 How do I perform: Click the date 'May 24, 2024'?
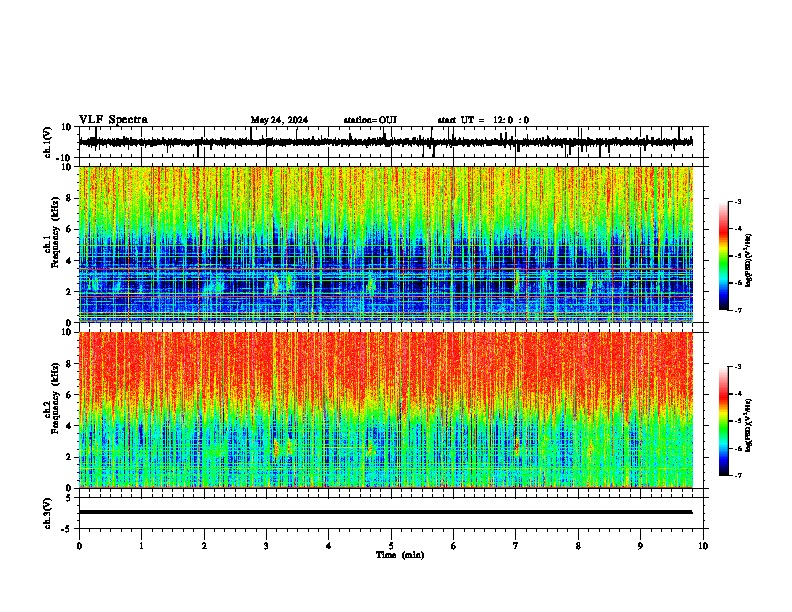pos(279,120)
